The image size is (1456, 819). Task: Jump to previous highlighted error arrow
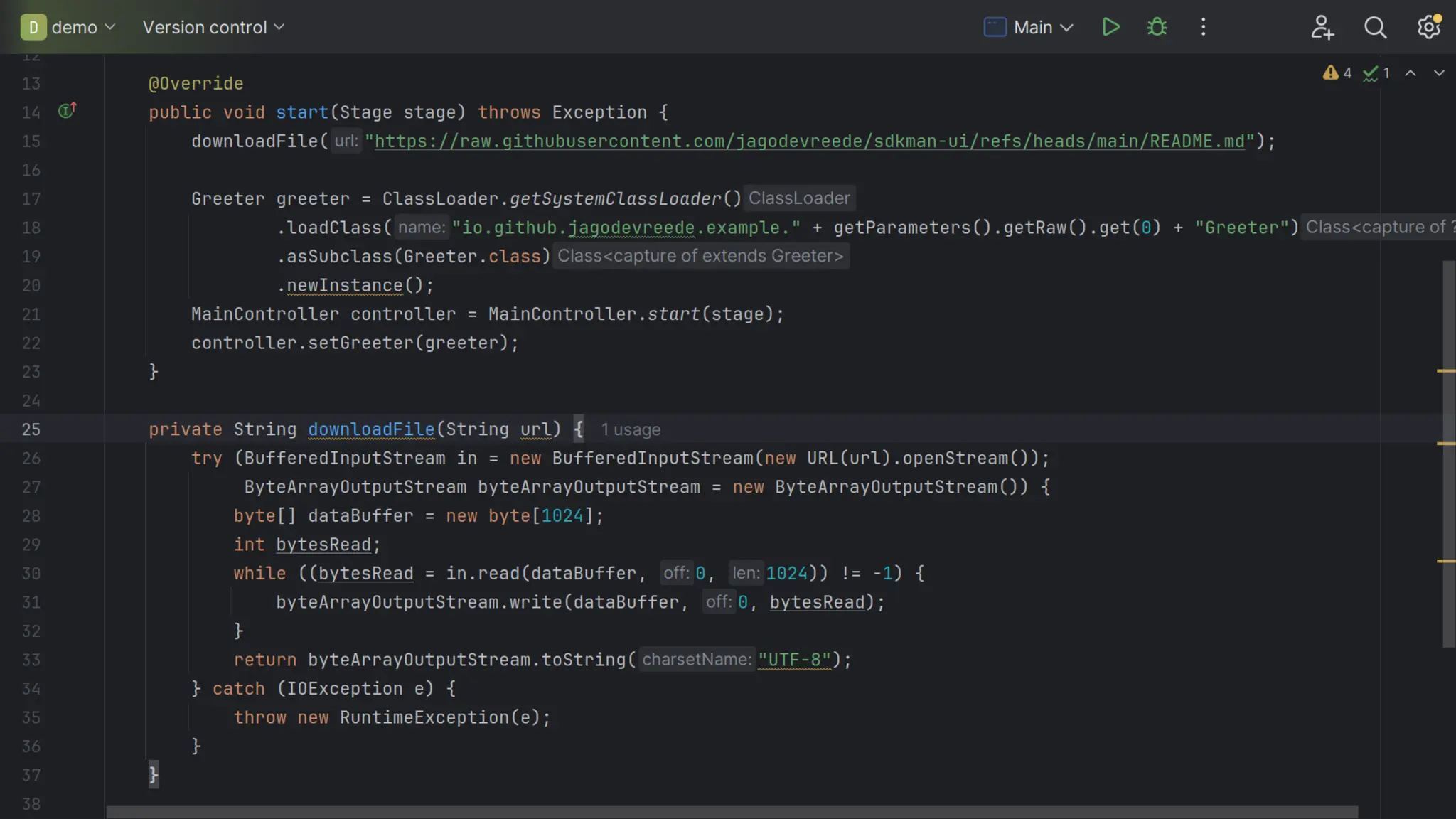click(x=1410, y=73)
